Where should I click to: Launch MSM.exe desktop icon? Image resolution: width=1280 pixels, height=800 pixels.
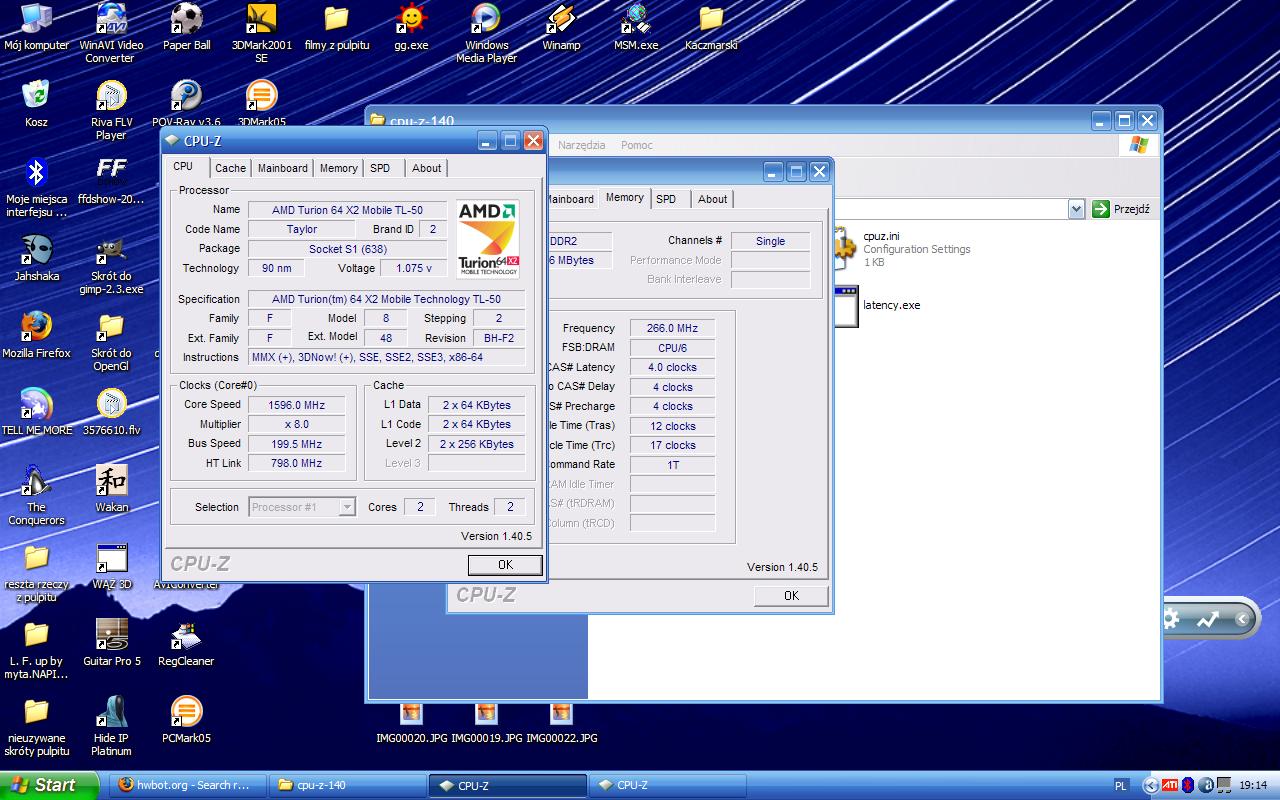click(x=636, y=27)
